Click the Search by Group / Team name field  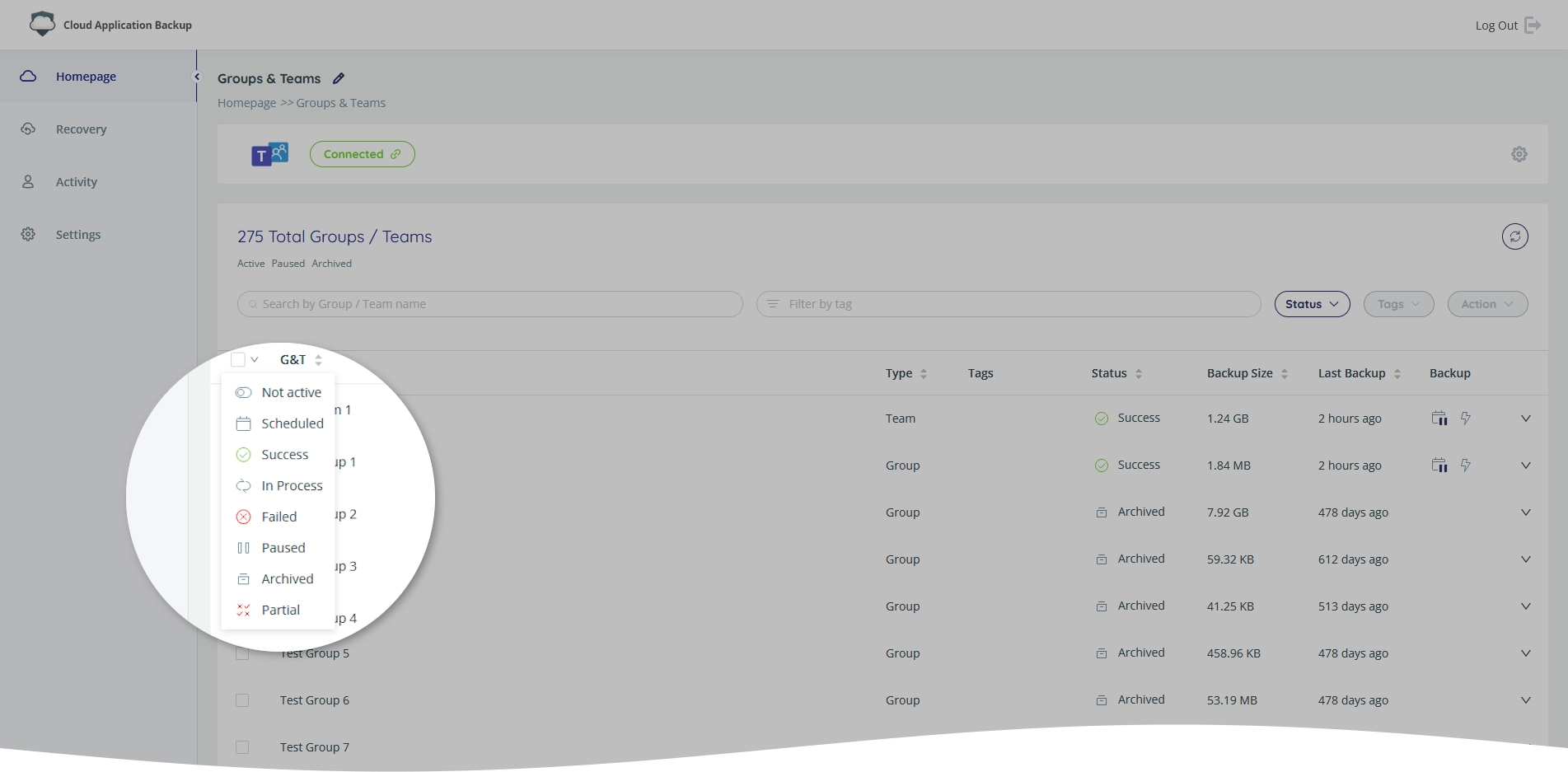pos(490,304)
